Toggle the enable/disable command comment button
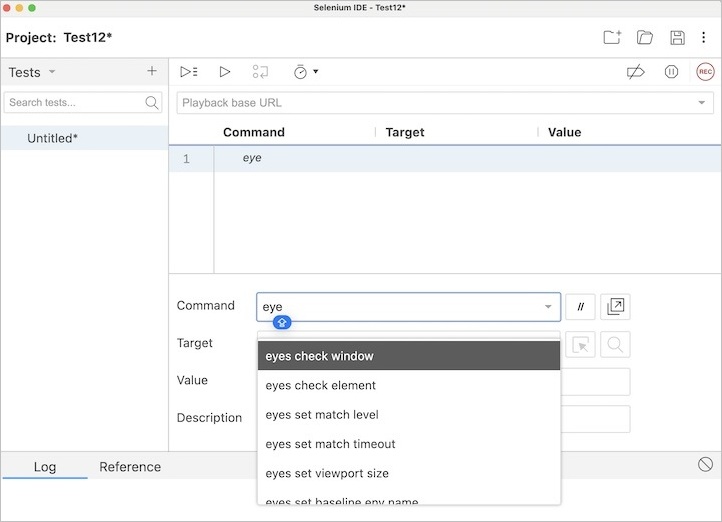Viewport: 722px width, 522px height. 580,307
